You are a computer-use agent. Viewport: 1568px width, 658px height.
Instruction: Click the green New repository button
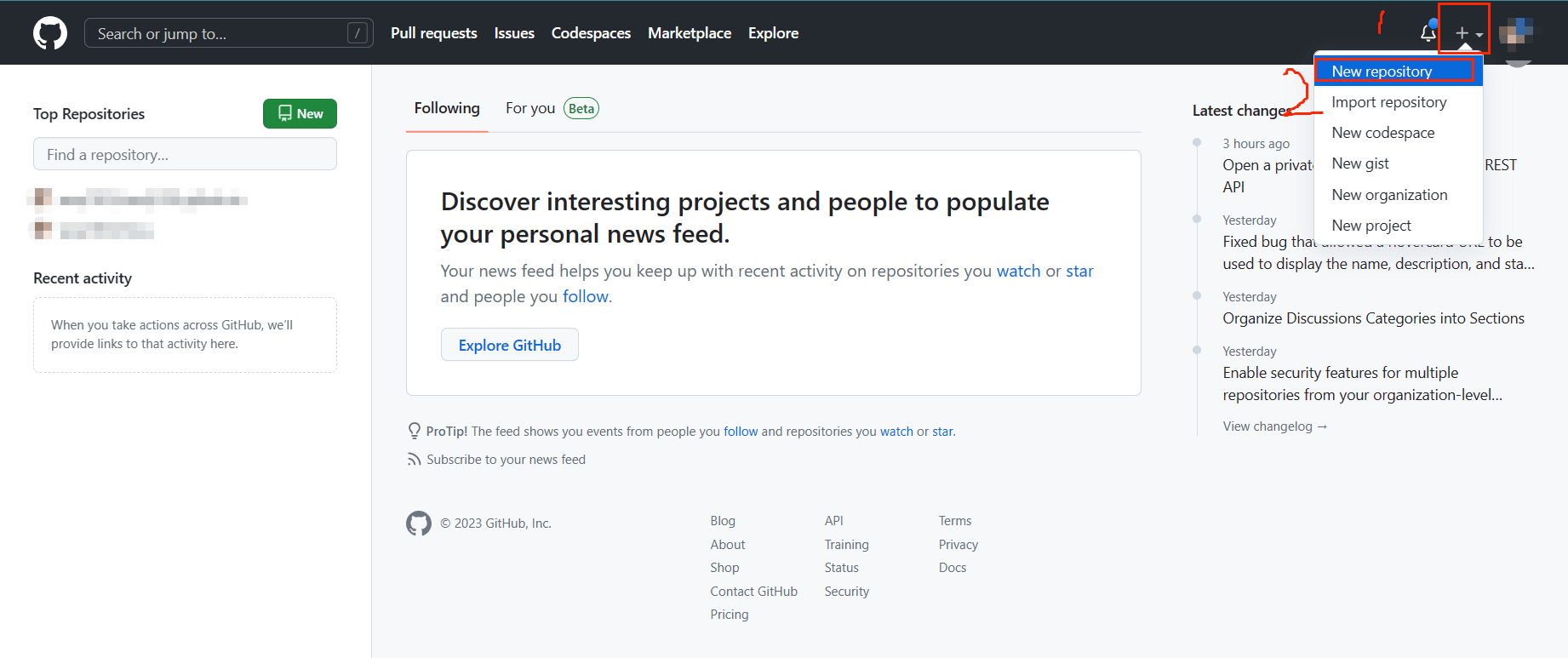click(x=300, y=113)
